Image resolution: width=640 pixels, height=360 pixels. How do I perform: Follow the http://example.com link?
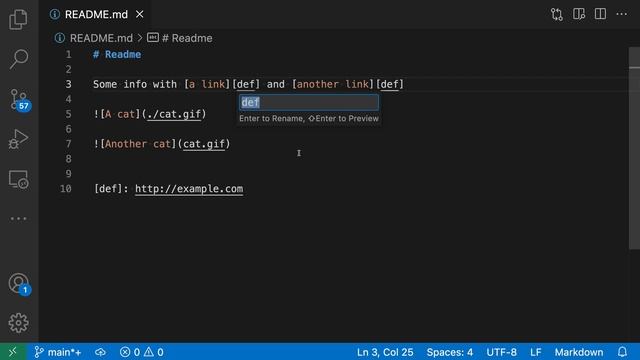[x=189, y=189]
